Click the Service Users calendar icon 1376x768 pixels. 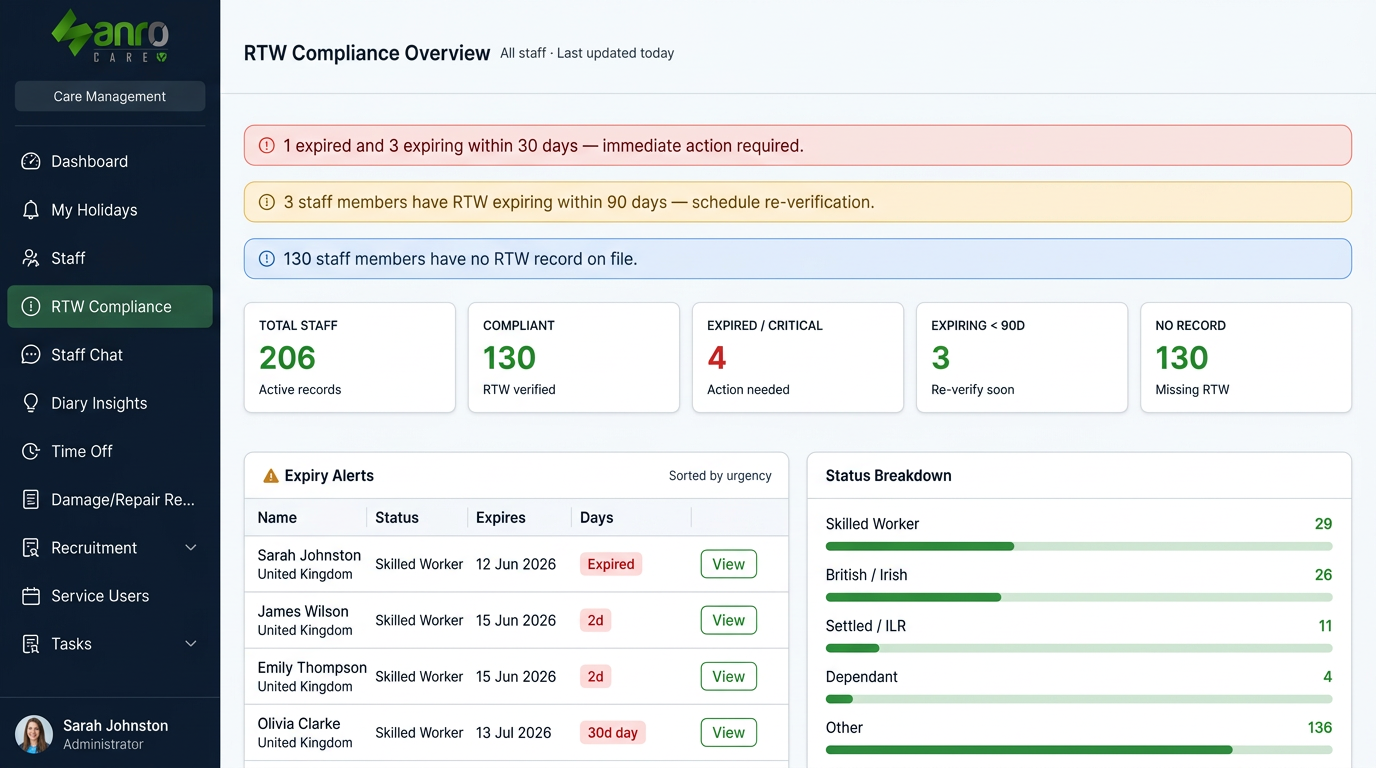tap(31, 596)
